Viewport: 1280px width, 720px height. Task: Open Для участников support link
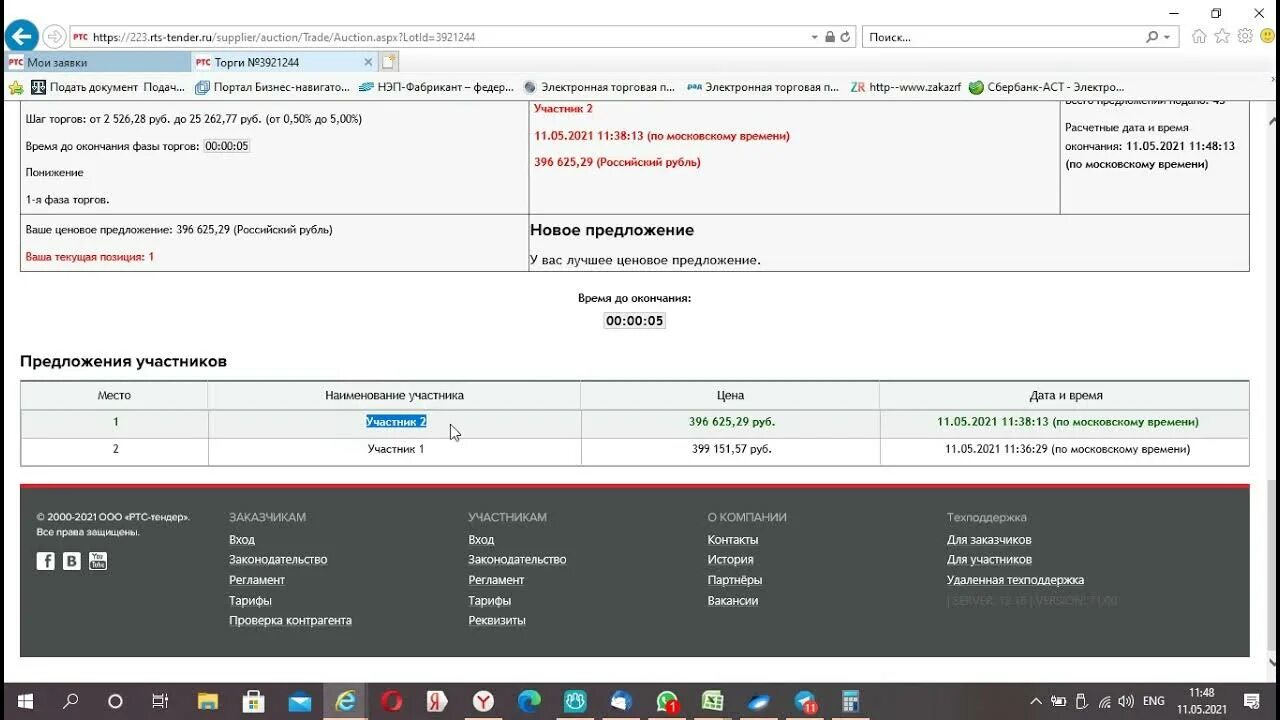tap(989, 559)
